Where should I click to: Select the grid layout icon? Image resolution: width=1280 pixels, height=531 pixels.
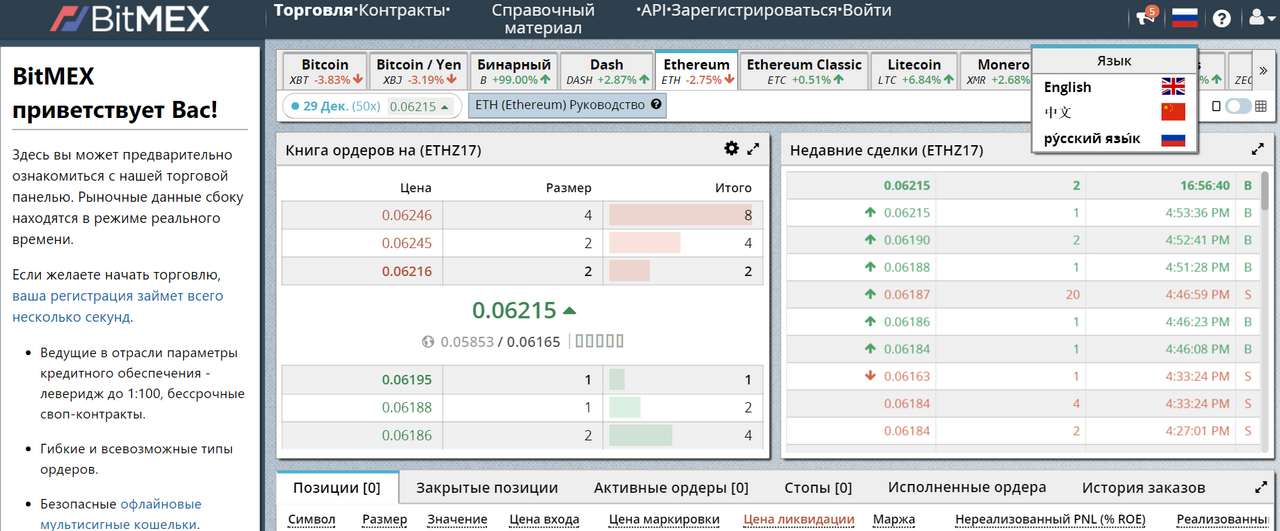1261,106
